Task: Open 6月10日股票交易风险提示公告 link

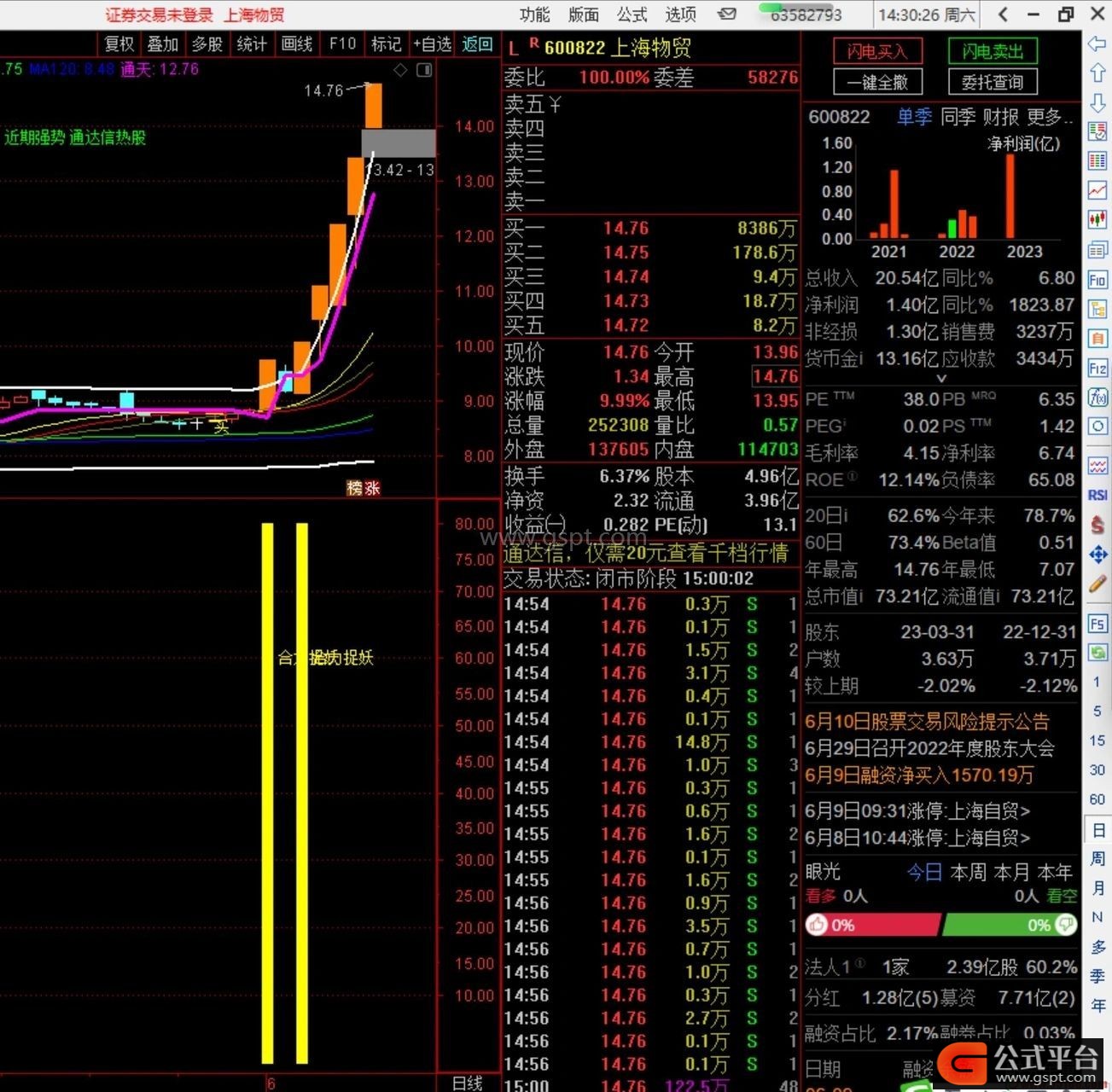Action: pyautogui.click(x=927, y=722)
